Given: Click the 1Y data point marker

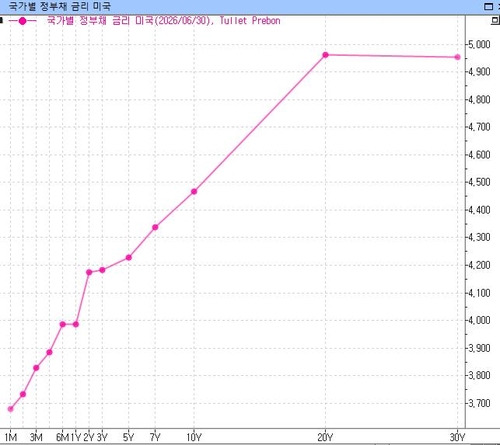Looking at the screenshot, I should pyautogui.click(x=76, y=324).
